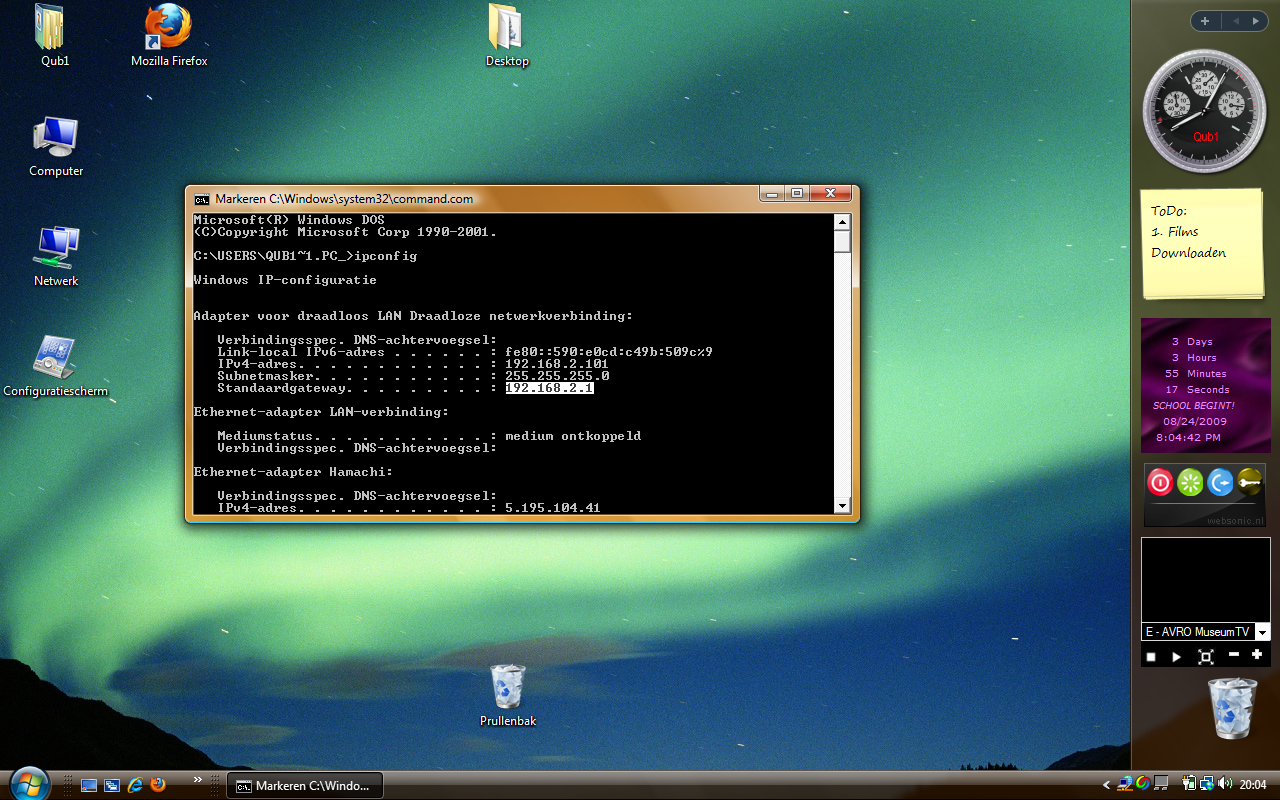Click scroll down arrow in command window

pyautogui.click(x=842, y=506)
